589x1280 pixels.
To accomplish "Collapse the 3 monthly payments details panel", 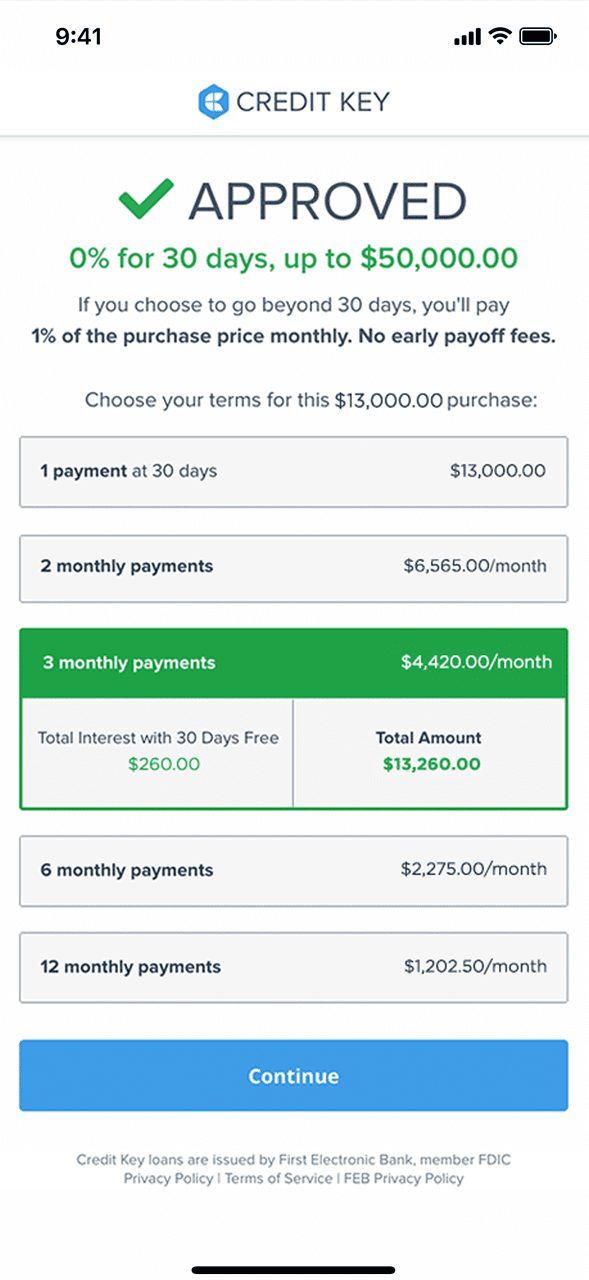I will tap(294, 662).
